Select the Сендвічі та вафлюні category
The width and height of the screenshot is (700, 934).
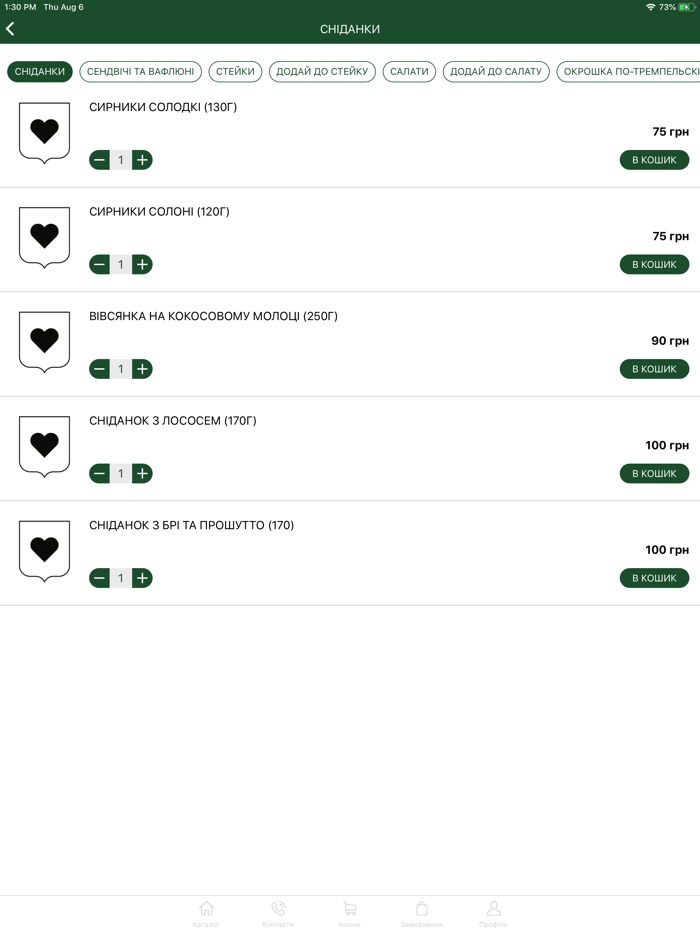[x=141, y=72]
